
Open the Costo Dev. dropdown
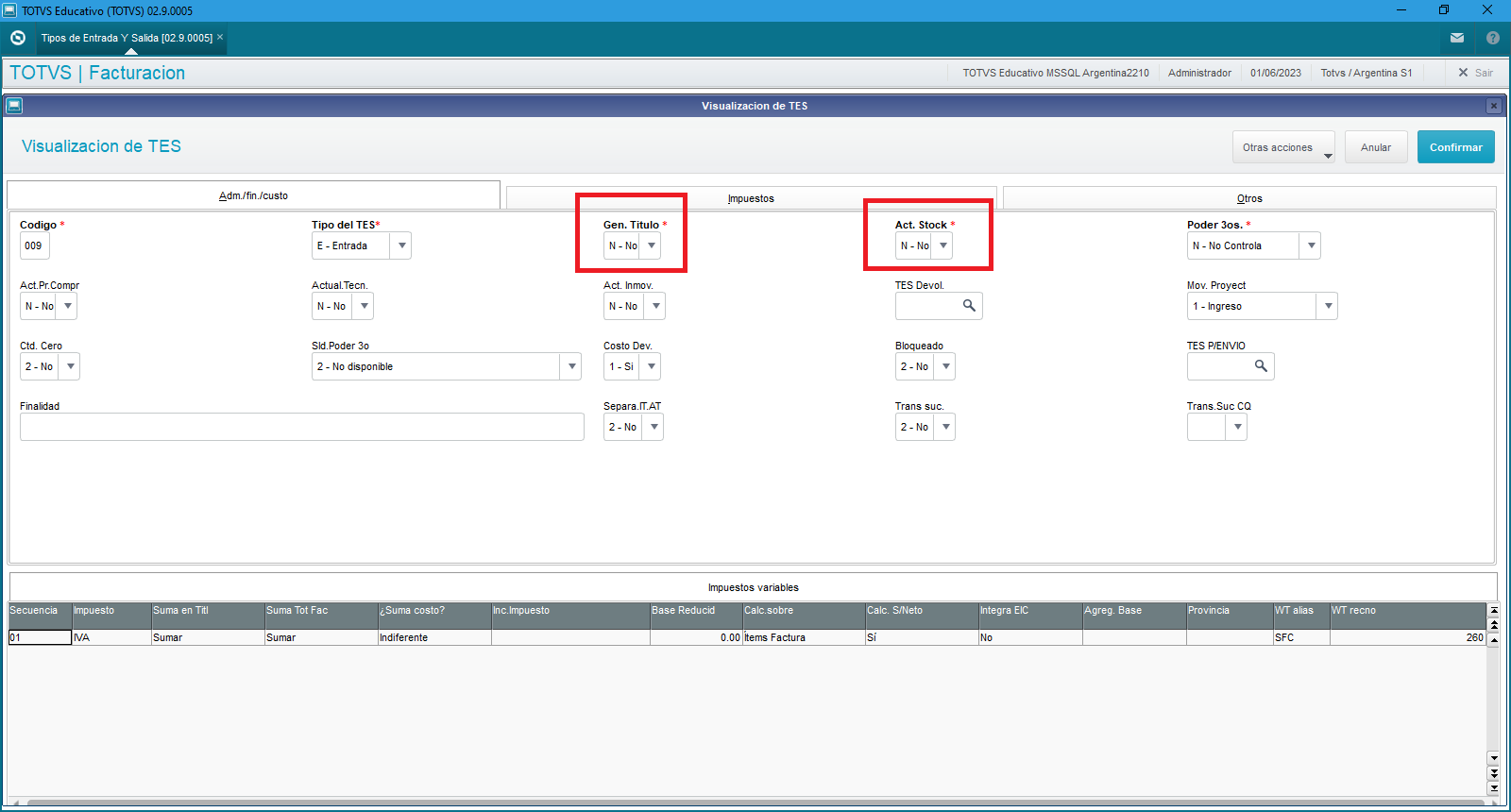632,366
